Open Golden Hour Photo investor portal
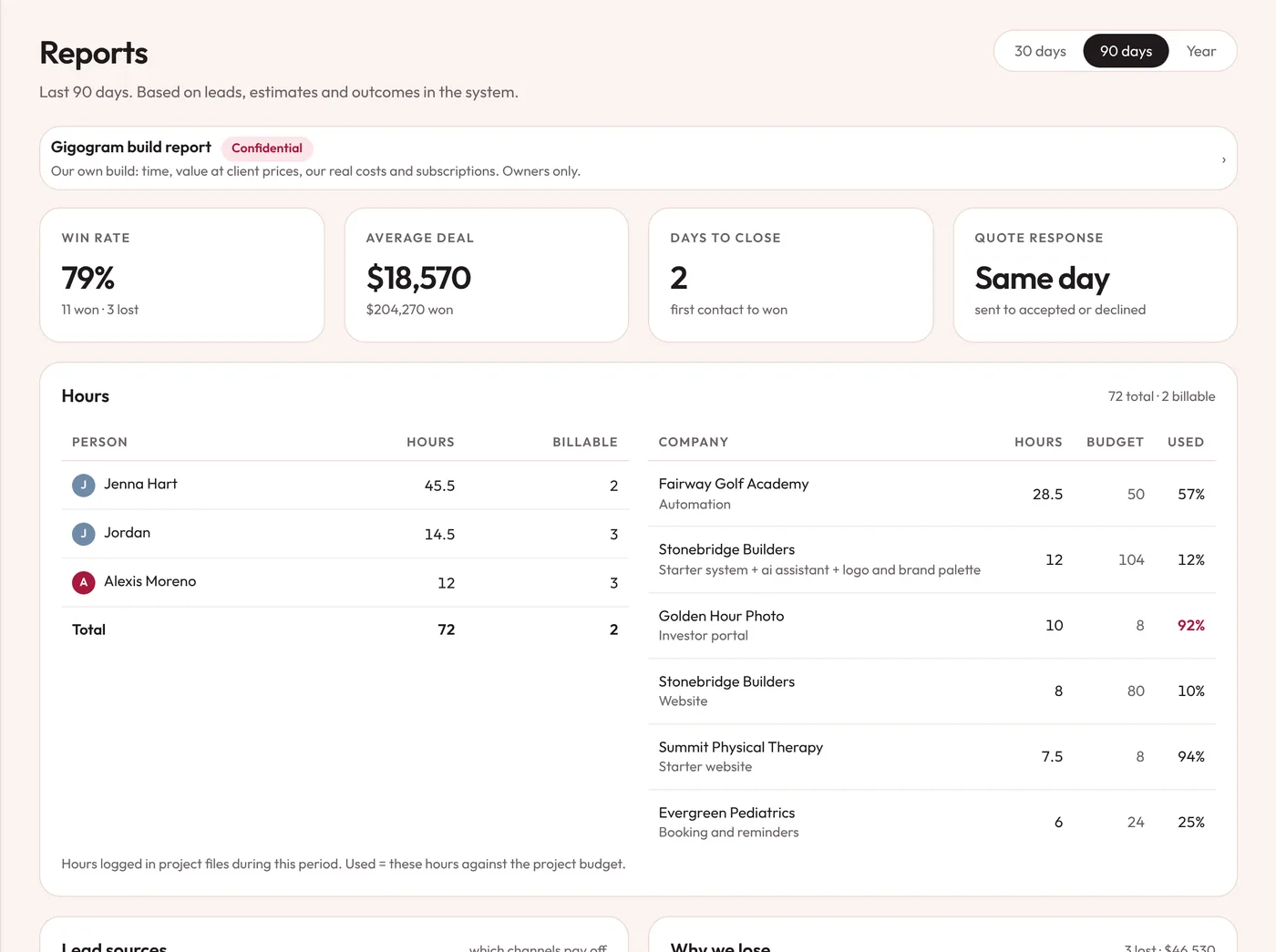 931,625
